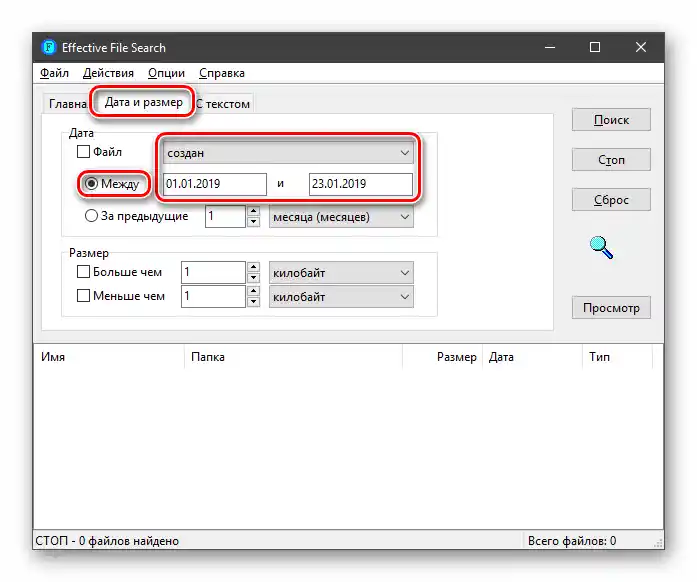Click the Больше чем number field
Screen dimensions: 697x582
[x=213, y=272]
